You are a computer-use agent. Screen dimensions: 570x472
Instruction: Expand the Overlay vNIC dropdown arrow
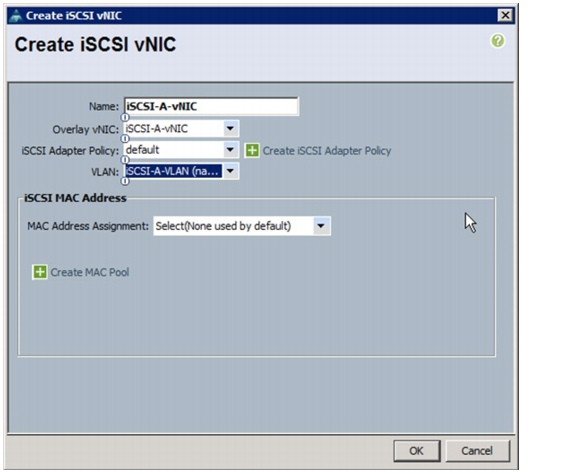(x=230, y=128)
